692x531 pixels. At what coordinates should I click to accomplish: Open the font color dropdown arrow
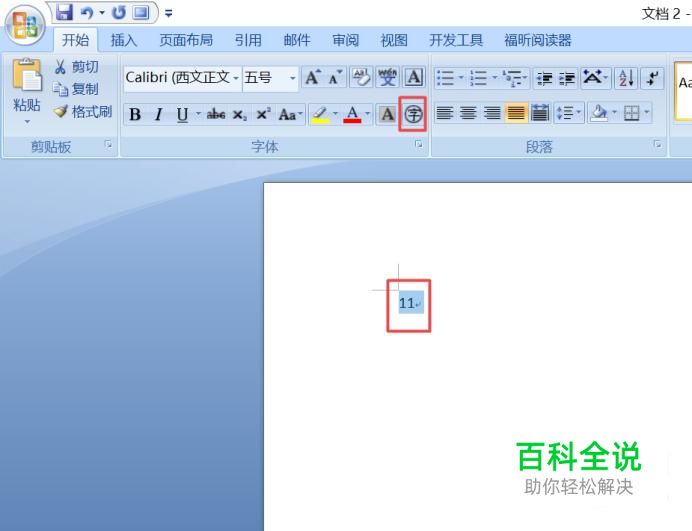tap(367, 114)
